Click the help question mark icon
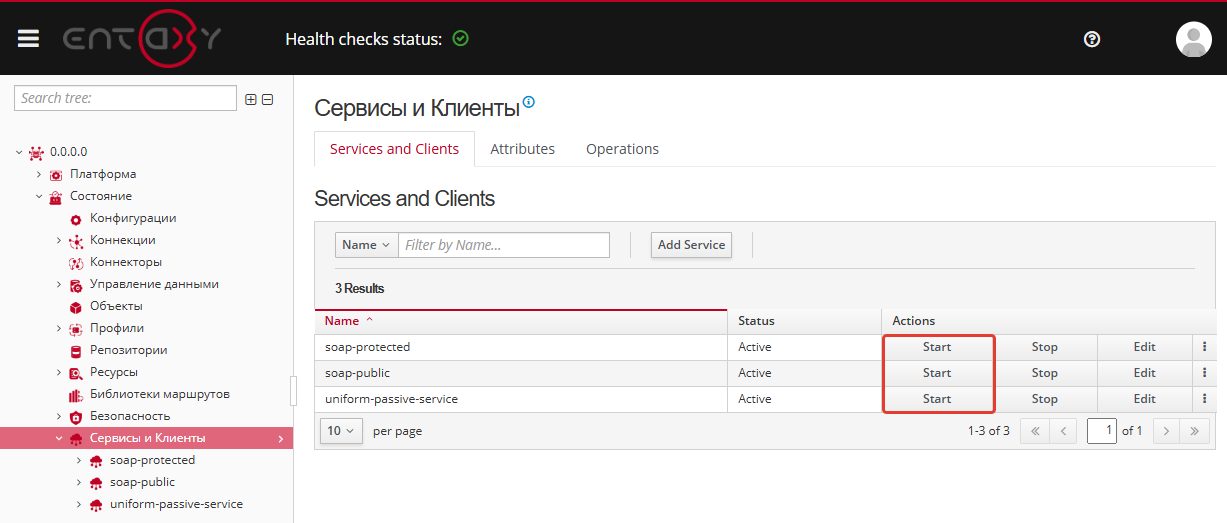1227x523 pixels. click(1092, 39)
